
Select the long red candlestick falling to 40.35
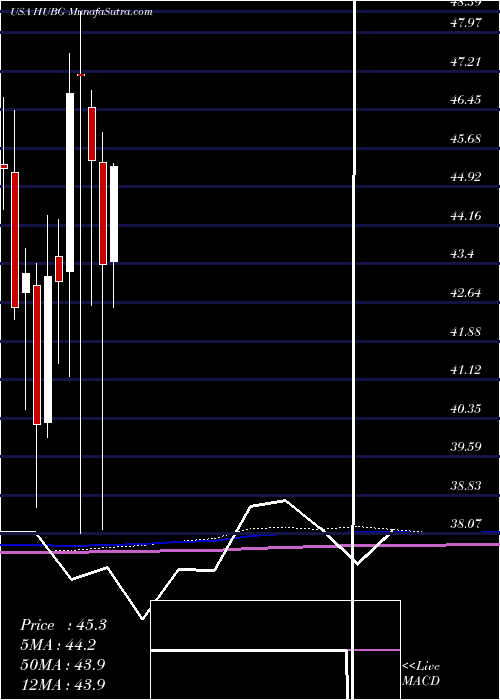(37, 355)
